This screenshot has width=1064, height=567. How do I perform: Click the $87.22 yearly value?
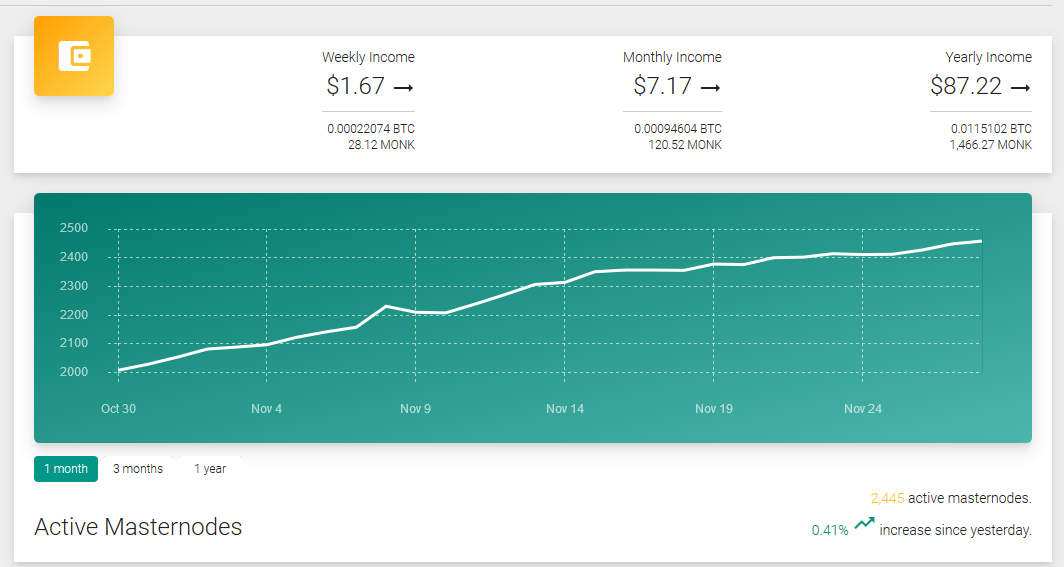click(966, 86)
